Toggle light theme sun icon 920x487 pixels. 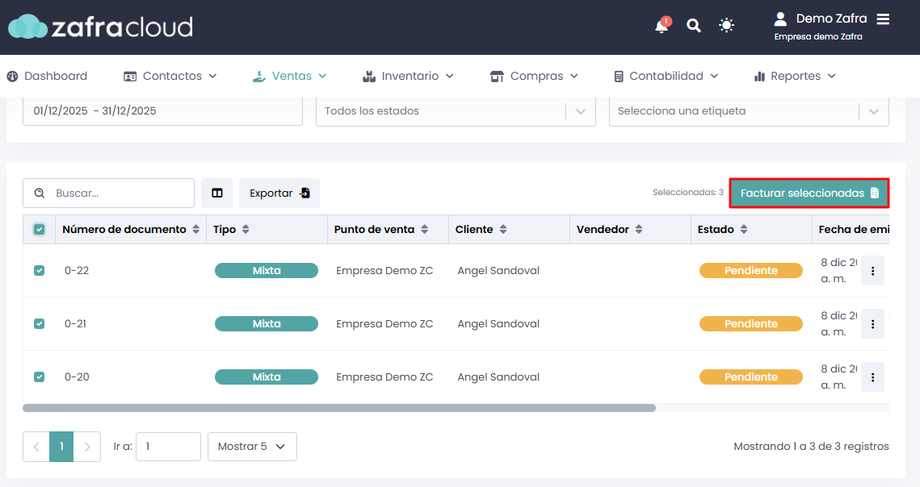coord(726,26)
